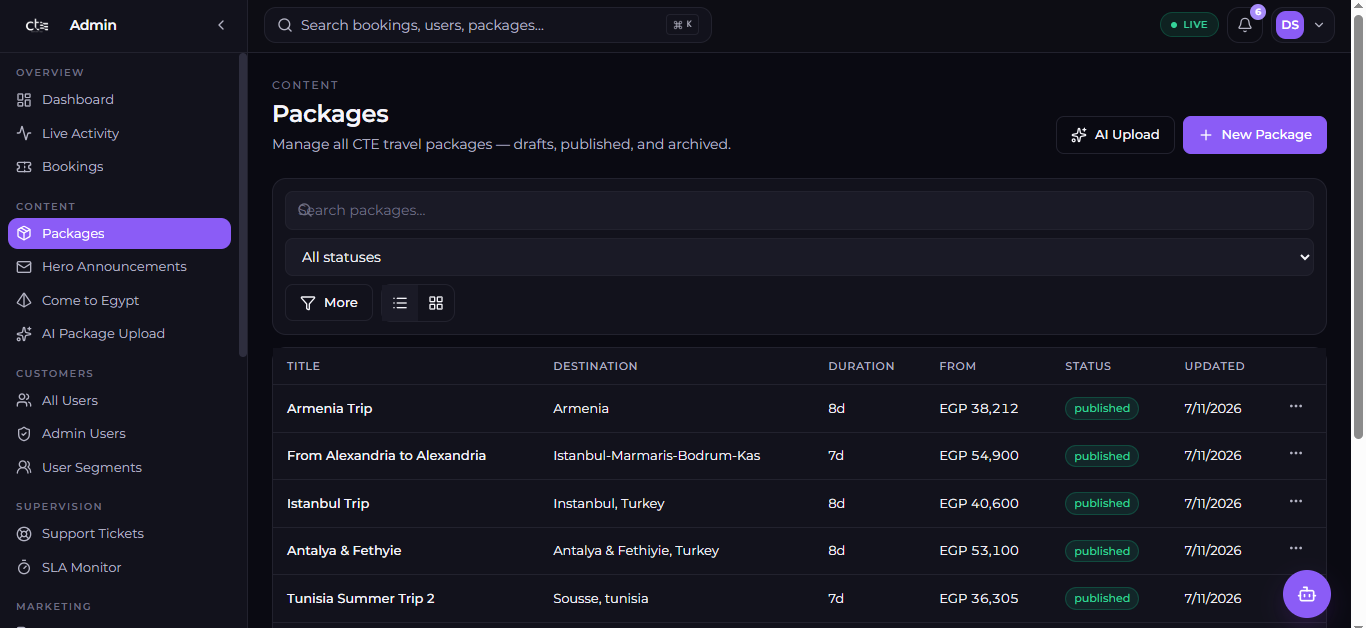1366x628 pixels.
Task: Open actions menu for Istanbul Trip
Action: tap(1296, 501)
